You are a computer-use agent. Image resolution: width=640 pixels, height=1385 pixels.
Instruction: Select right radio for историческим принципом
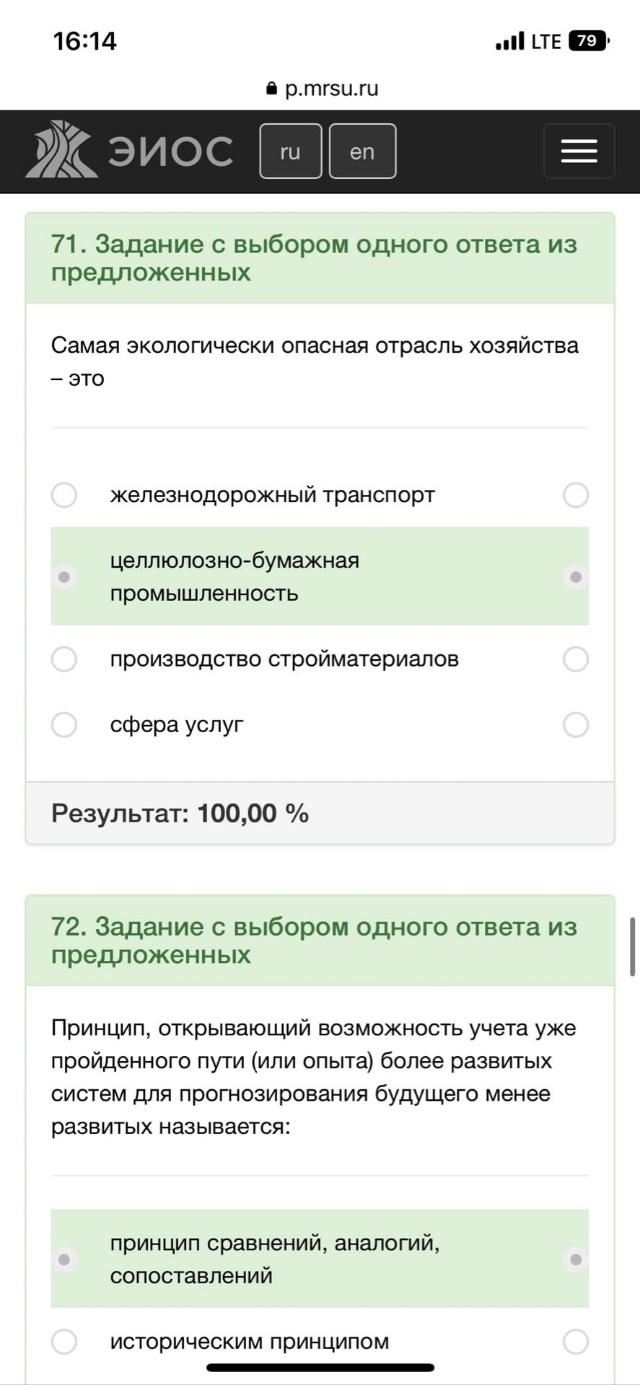click(576, 1341)
